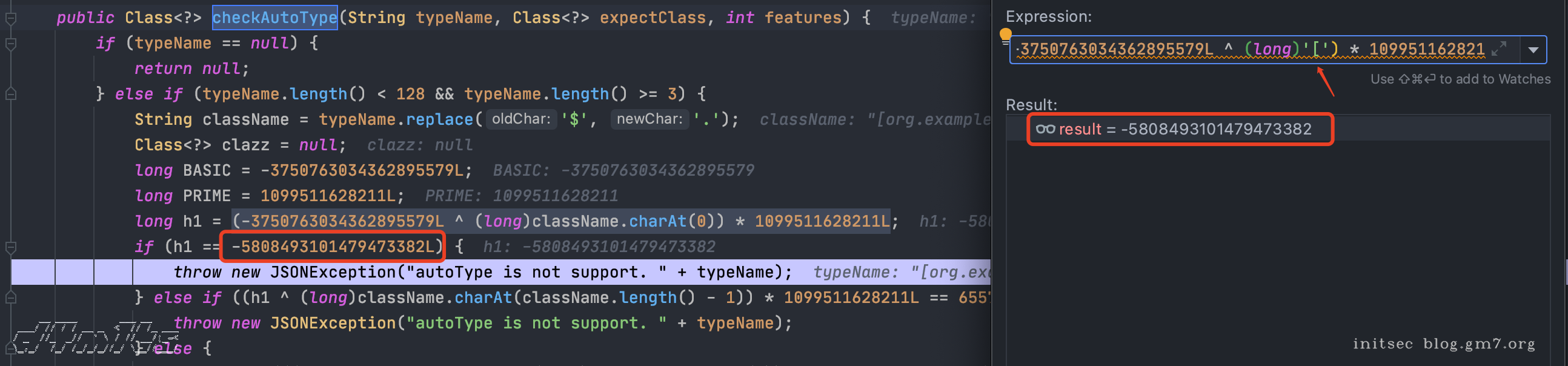Click fold icon next to the 'if (h1 ==' line

pyautogui.click(x=10, y=247)
